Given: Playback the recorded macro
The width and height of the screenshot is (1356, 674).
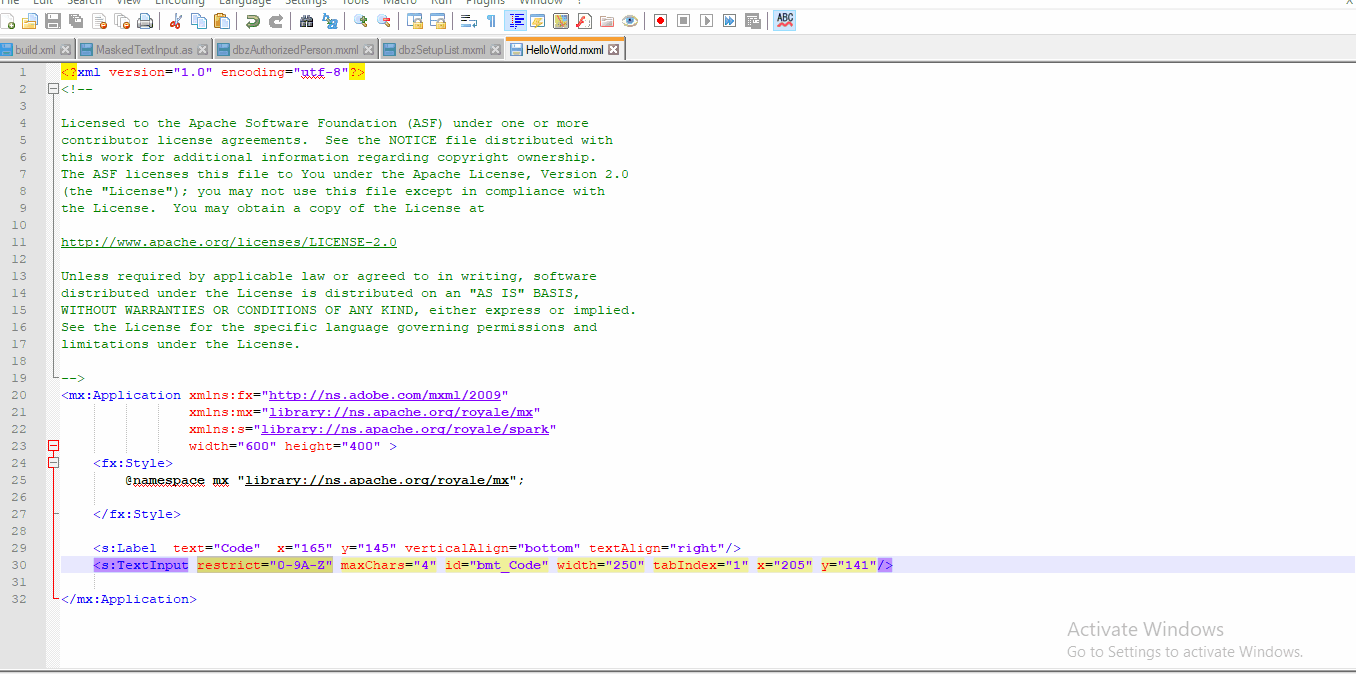Looking at the screenshot, I should tap(705, 20).
